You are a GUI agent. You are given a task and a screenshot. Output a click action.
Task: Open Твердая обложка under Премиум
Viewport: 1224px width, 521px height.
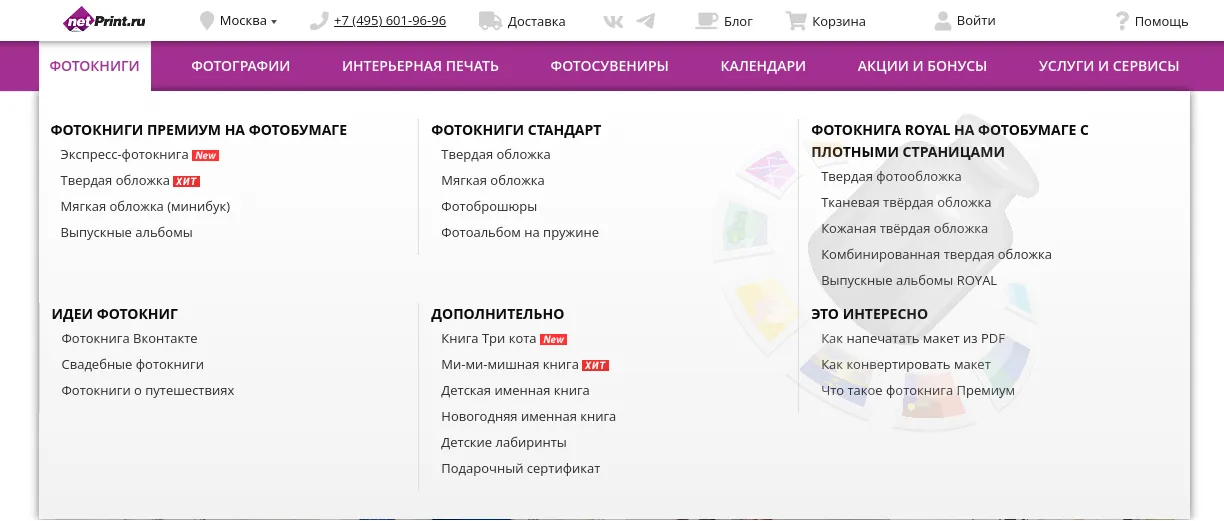point(115,181)
